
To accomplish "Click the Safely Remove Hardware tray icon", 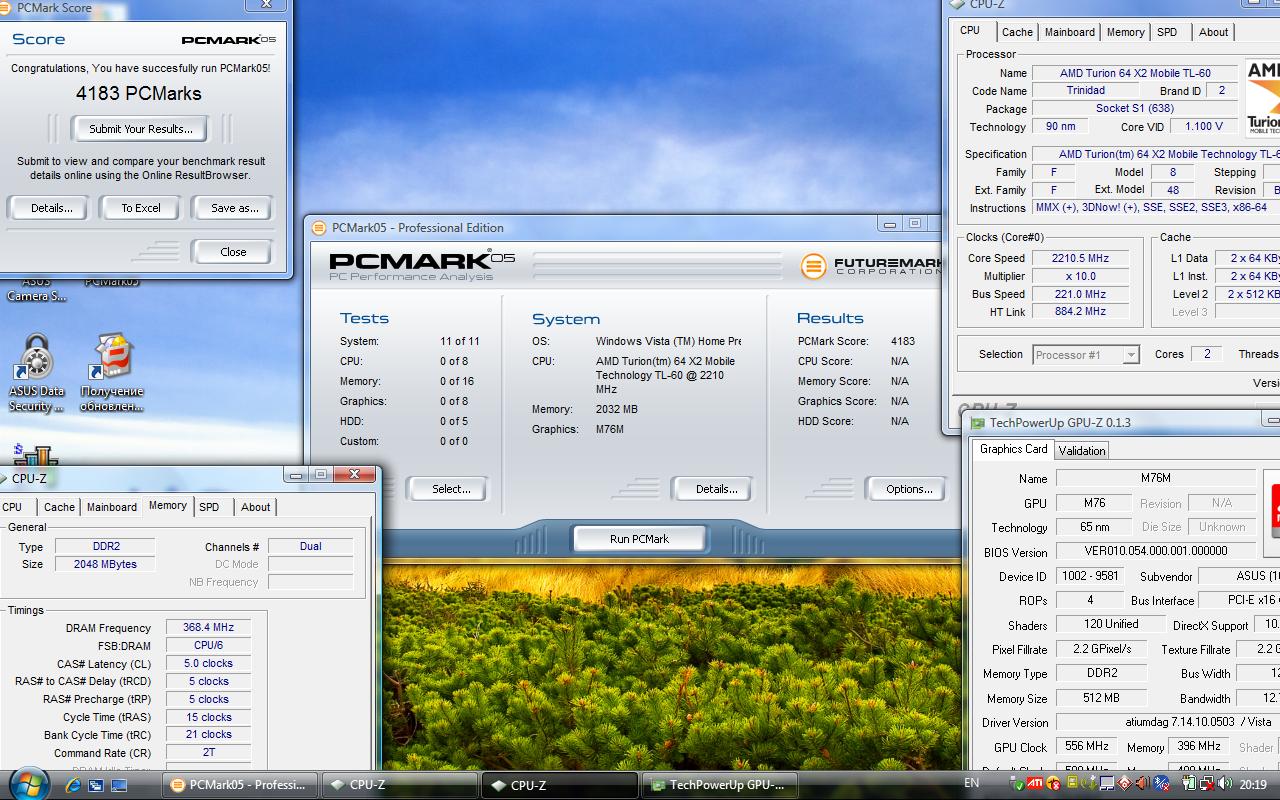I will click(x=1017, y=783).
